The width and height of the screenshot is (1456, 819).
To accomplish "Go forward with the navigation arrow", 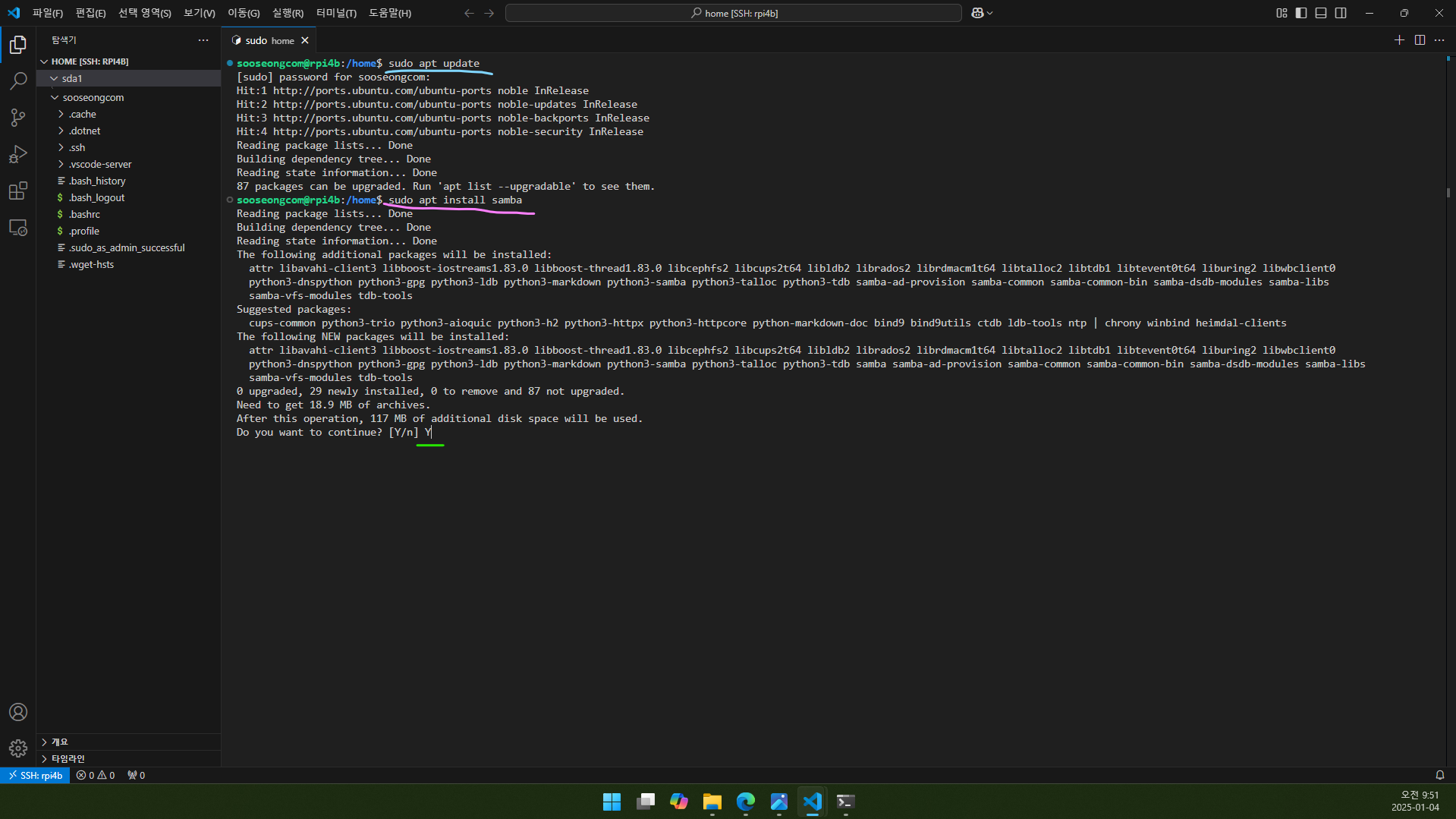I will [x=489, y=13].
